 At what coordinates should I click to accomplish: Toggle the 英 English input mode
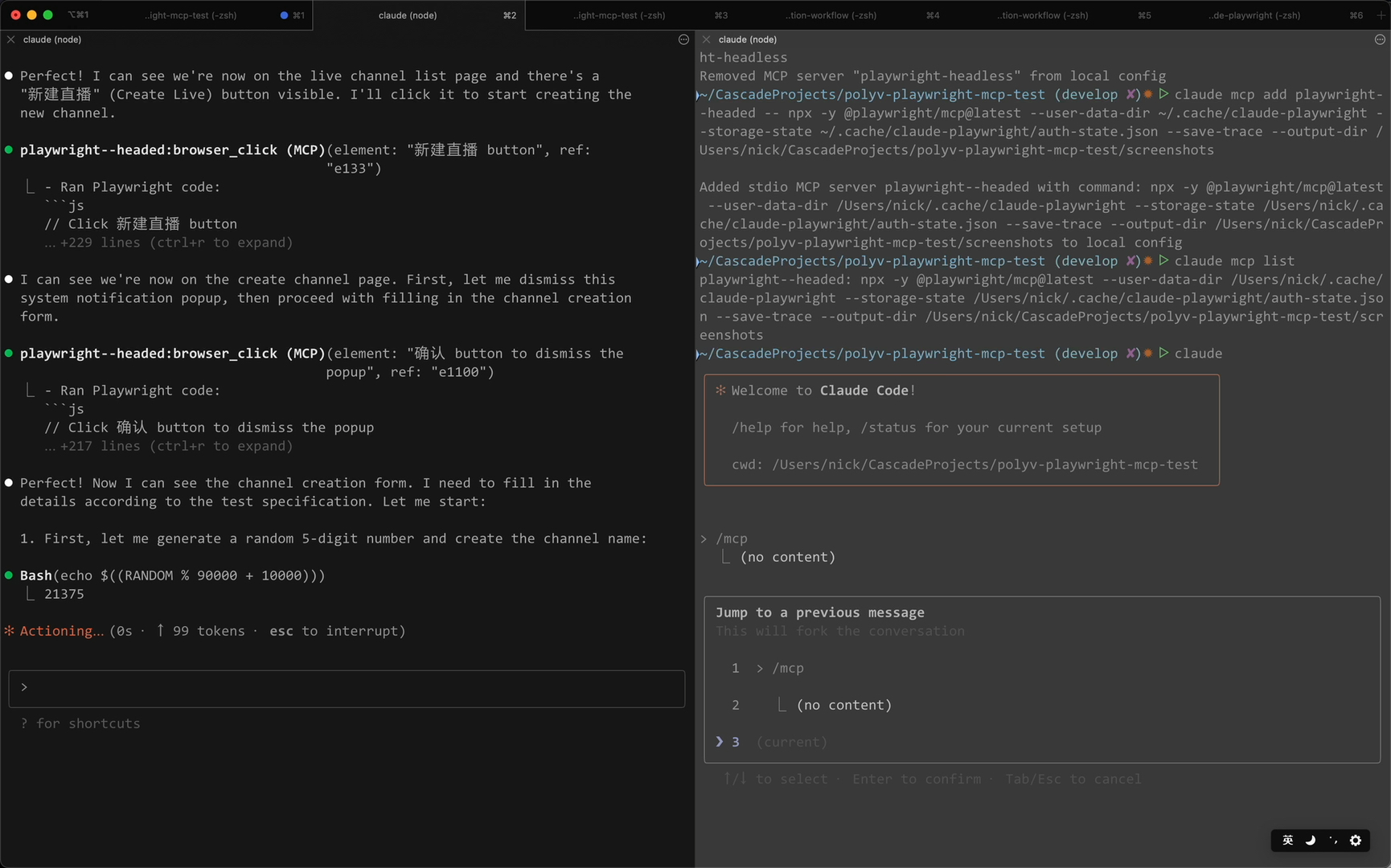tap(1287, 840)
